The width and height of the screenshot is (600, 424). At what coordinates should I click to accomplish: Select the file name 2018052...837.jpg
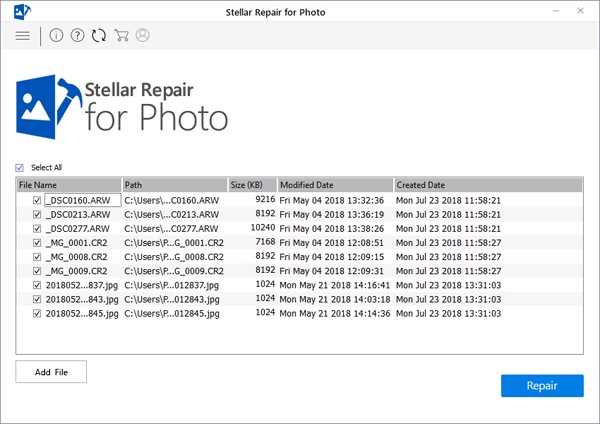(82, 285)
